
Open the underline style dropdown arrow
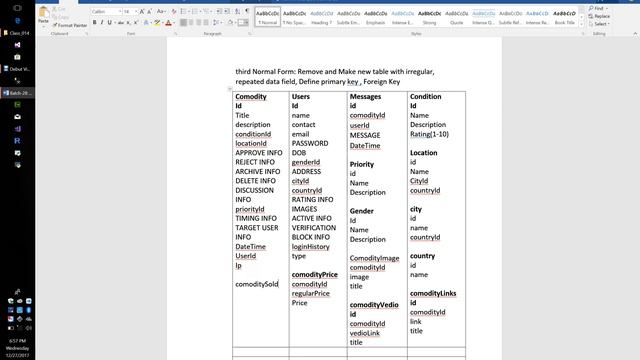click(x=115, y=23)
